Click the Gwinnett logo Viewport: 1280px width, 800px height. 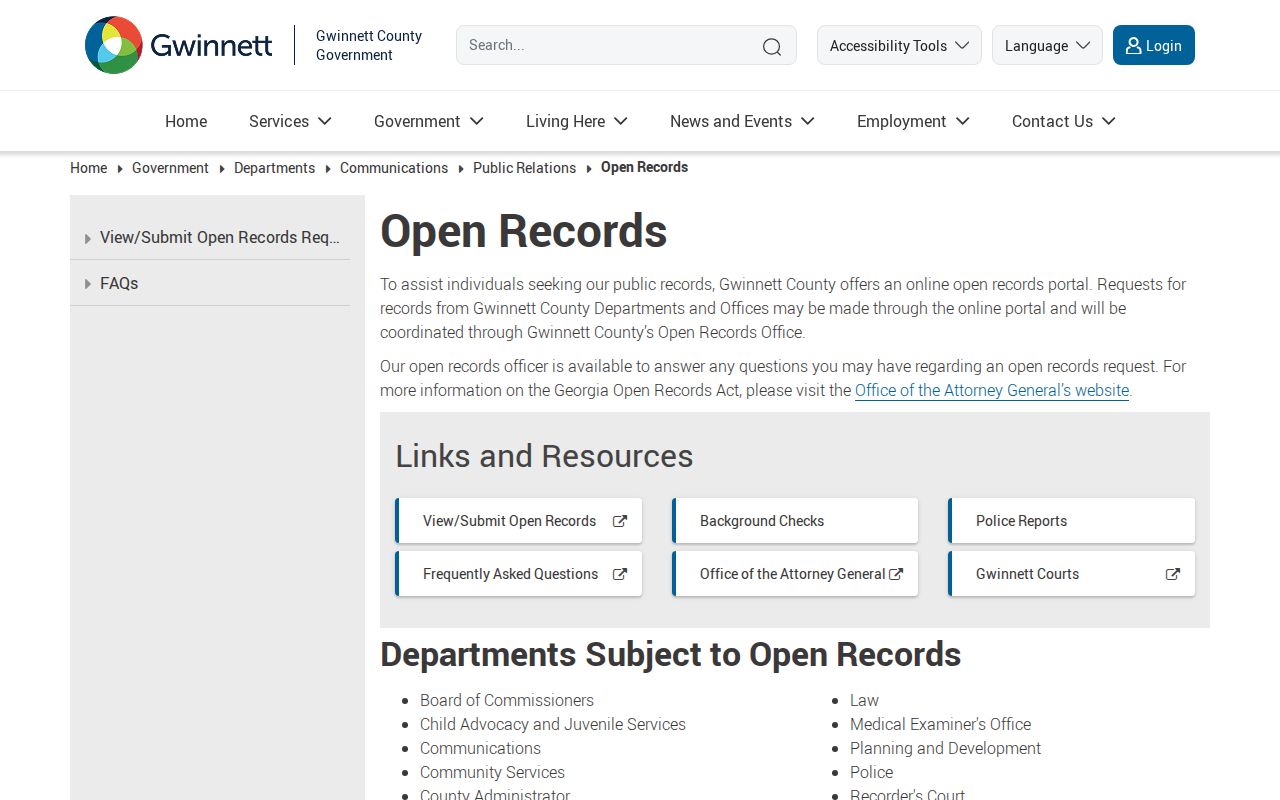178,45
